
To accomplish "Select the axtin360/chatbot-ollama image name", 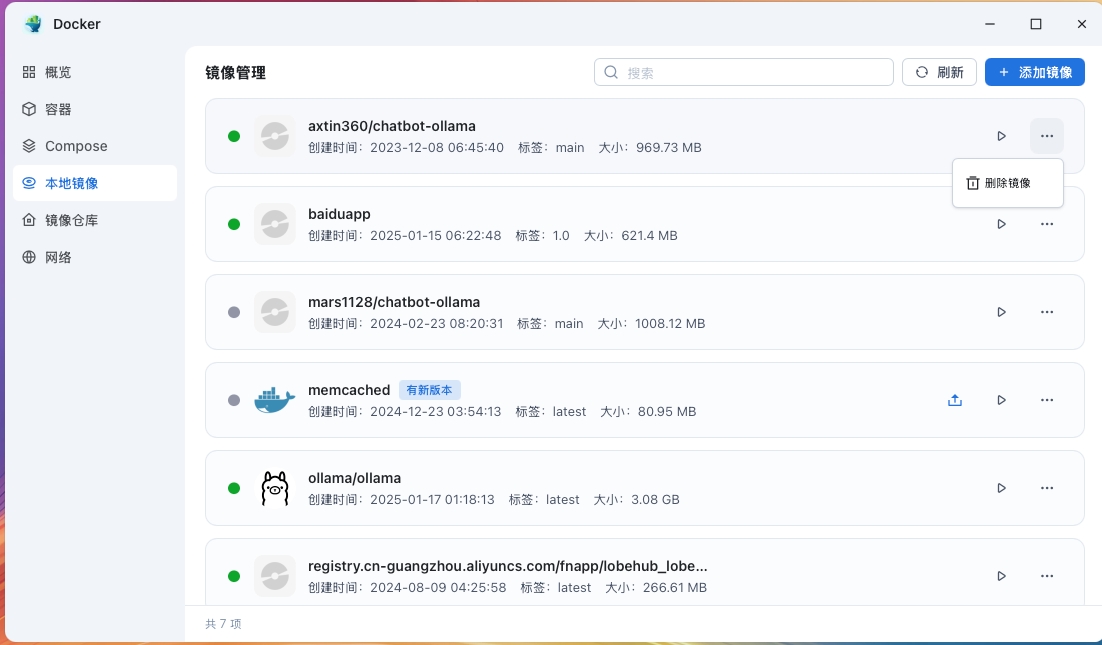I will (x=391, y=126).
